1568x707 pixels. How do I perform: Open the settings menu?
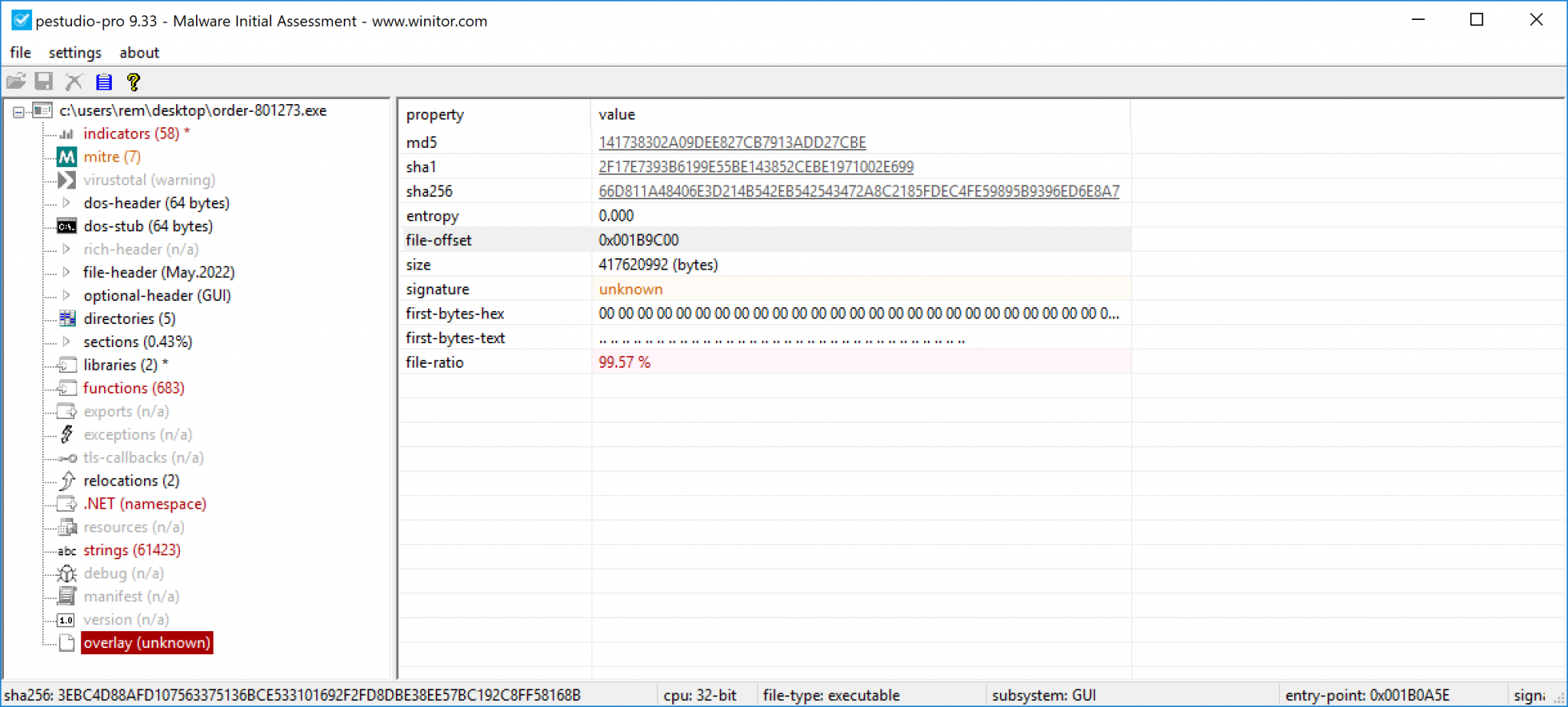[x=74, y=52]
